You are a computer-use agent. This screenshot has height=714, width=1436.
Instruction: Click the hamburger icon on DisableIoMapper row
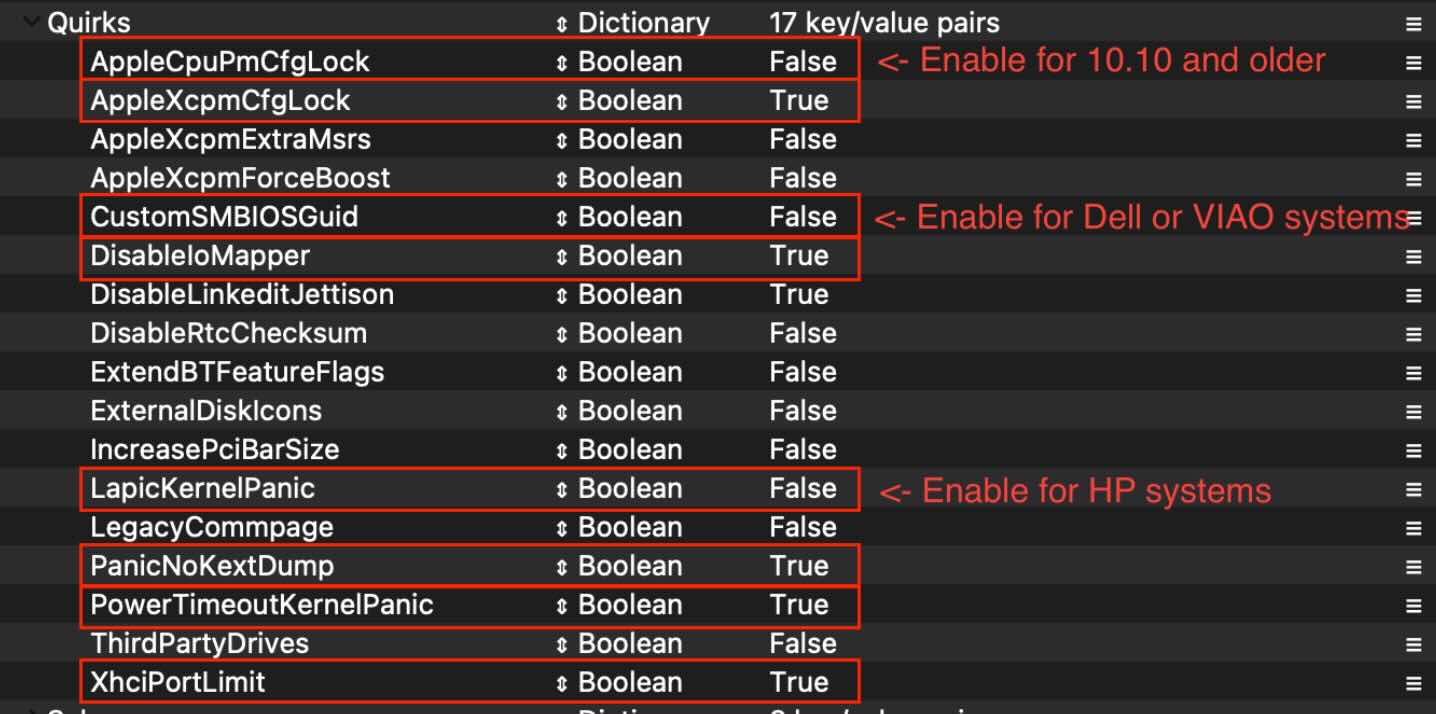point(1413,257)
